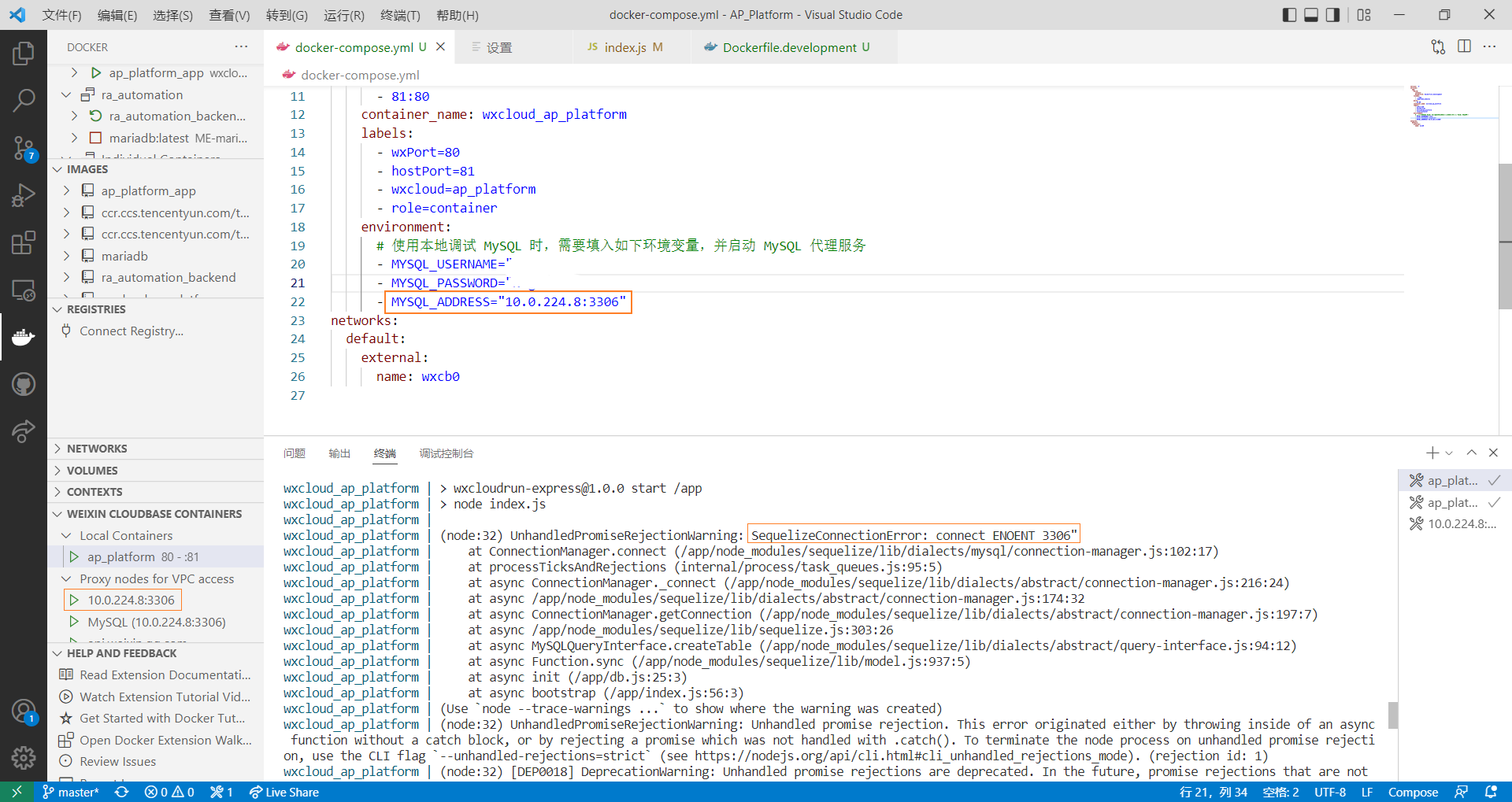Collapse the Local Containers group

[x=156, y=535]
